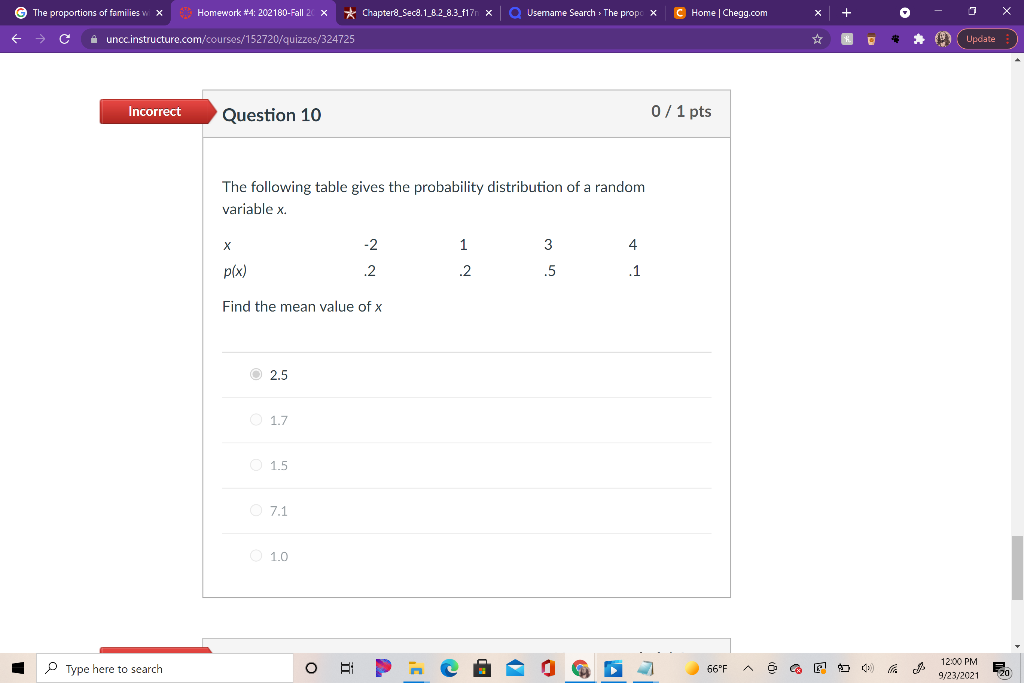Image resolution: width=1024 pixels, height=683 pixels.
Task: Open the tab search dropdown circle
Action: click(904, 12)
